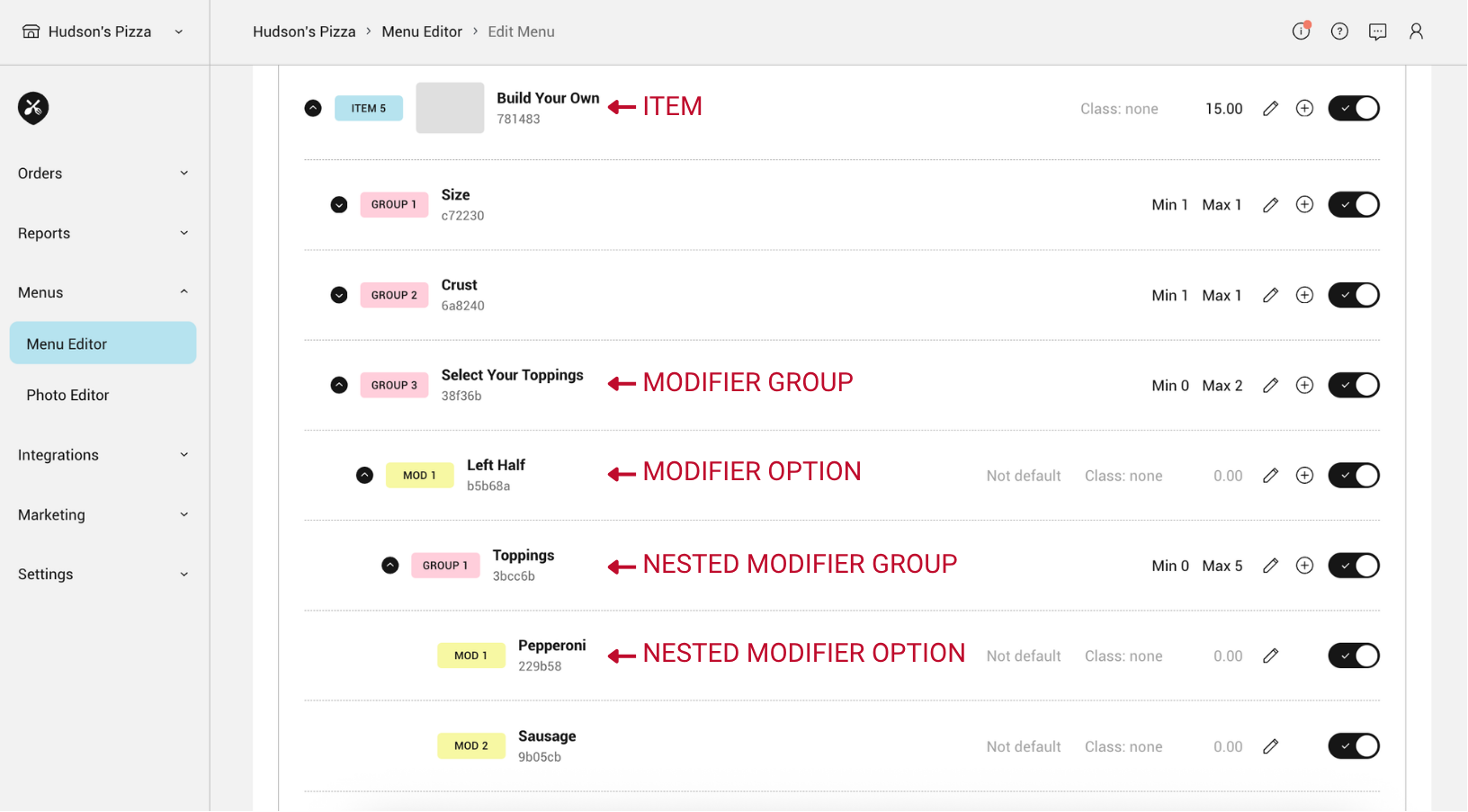Open the chat feedback icon
The image size is (1468, 812).
click(1377, 31)
